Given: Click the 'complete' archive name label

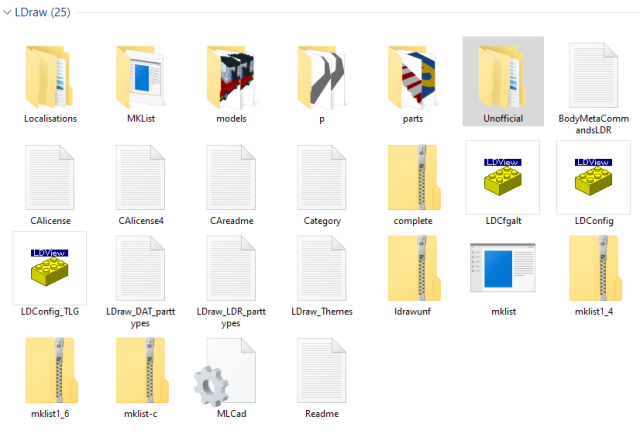Looking at the screenshot, I should 413,221.
